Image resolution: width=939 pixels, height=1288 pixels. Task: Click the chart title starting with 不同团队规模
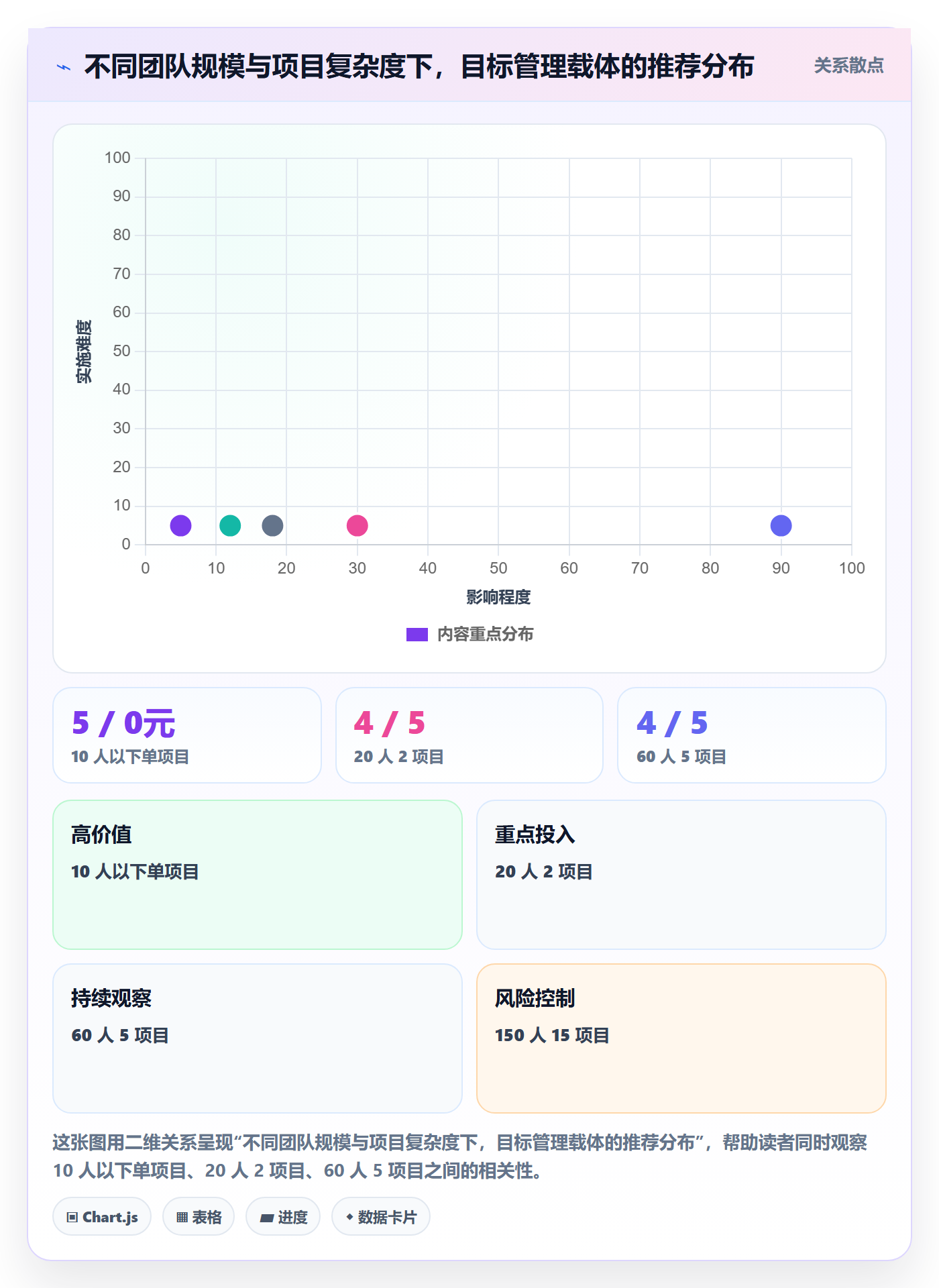tap(419, 66)
